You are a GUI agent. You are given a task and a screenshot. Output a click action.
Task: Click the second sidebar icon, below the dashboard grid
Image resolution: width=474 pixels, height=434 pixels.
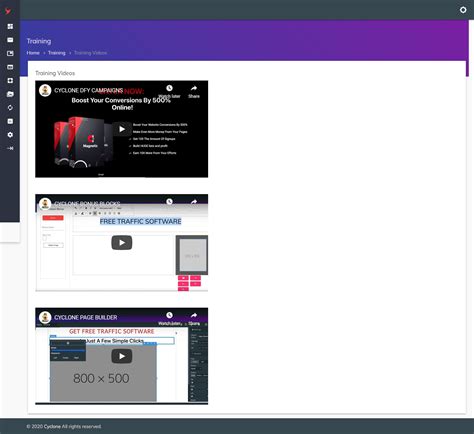[10, 40]
